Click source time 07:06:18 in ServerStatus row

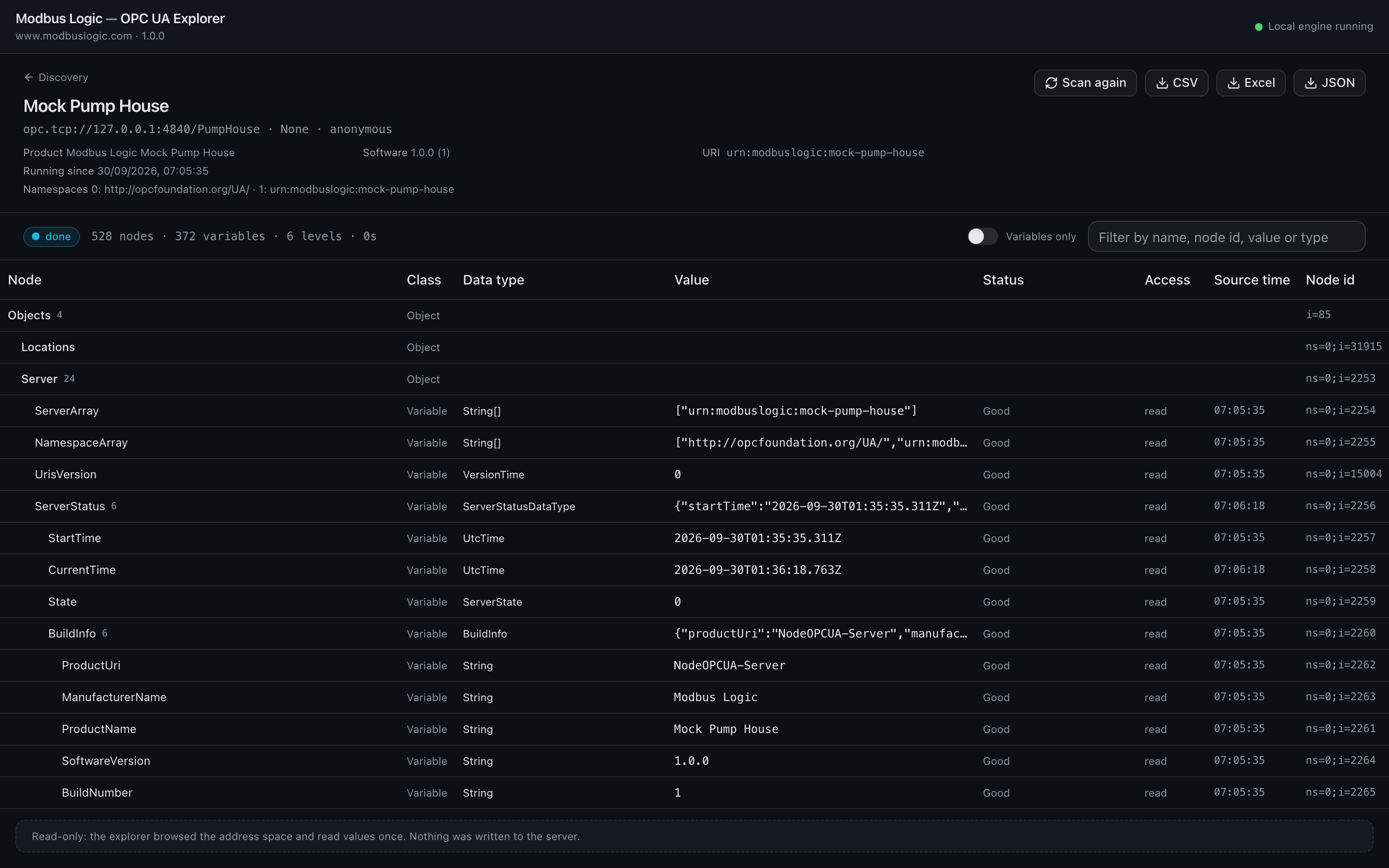[x=1239, y=506]
